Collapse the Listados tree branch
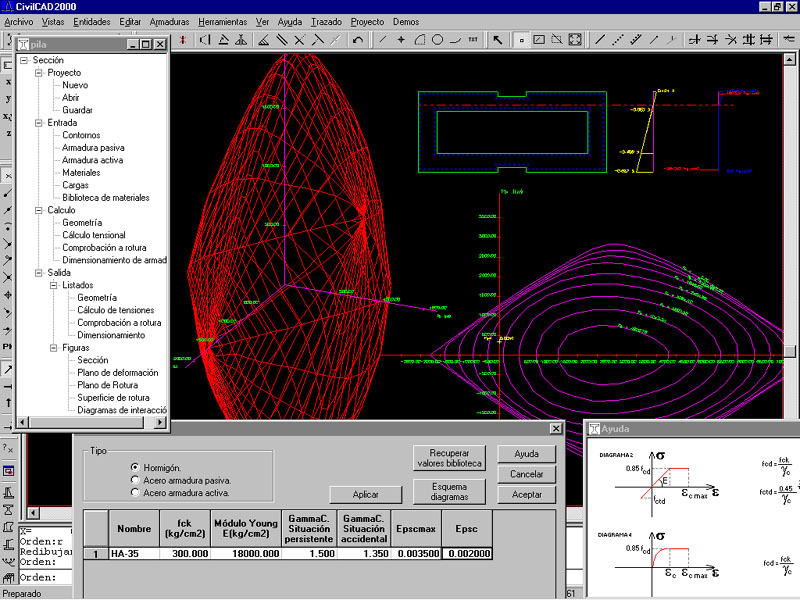Viewport: 800px width, 600px height. click(x=53, y=285)
